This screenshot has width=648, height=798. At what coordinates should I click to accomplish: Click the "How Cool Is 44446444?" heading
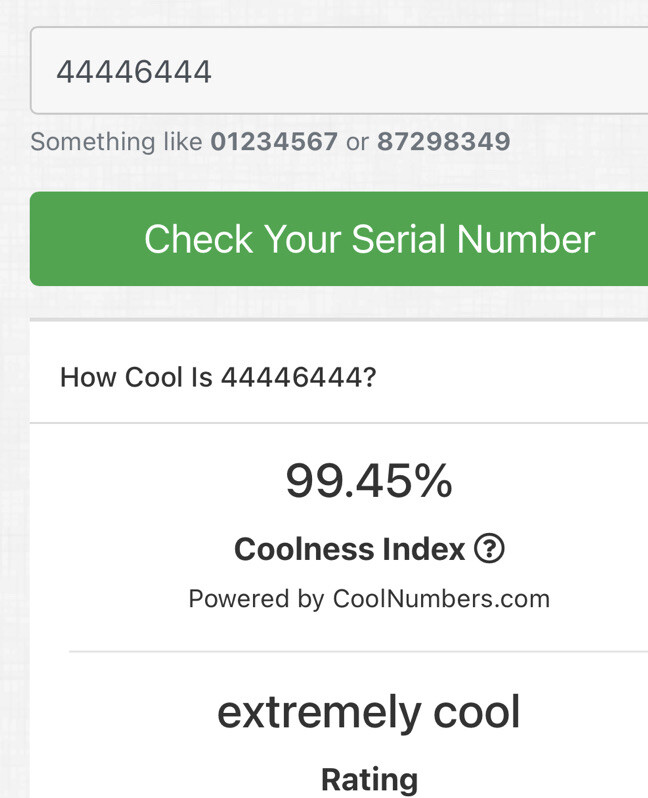coord(218,378)
